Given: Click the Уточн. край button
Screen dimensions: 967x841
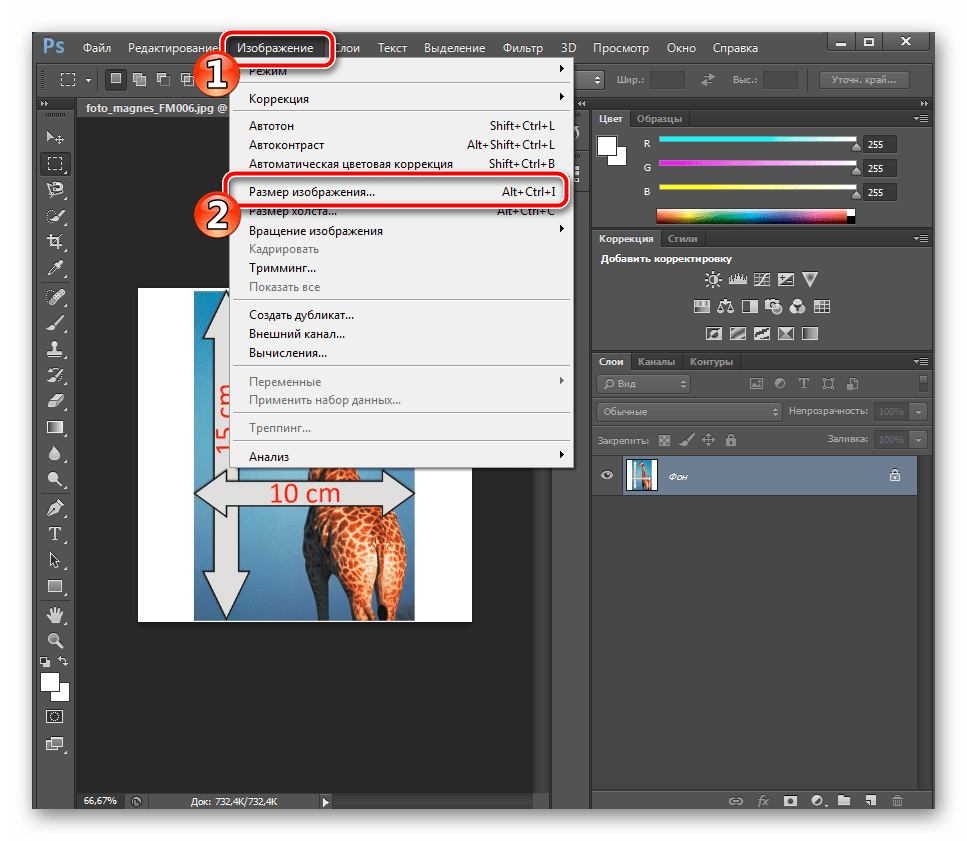Looking at the screenshot, I should [864, 80].
